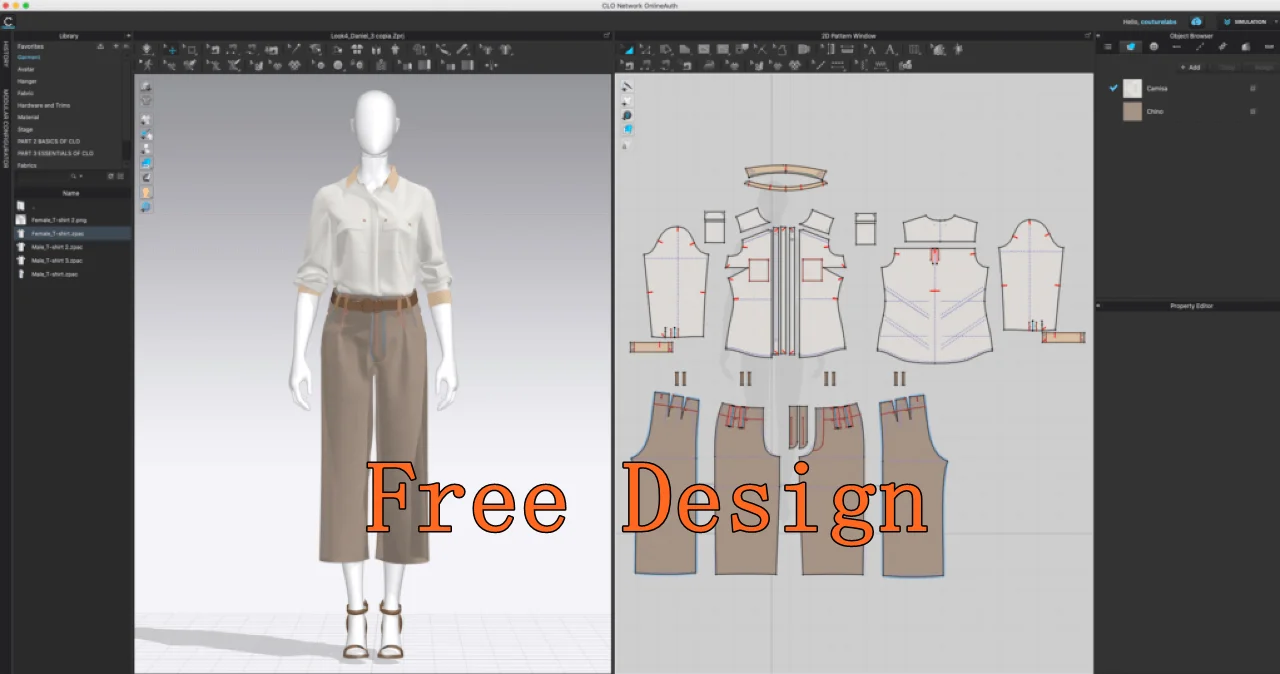Image resolution: width=1280 pixels, height=674 pixels.
Task: Switch to the Fabric tab in Object Browser
Action: click(x=1131, y=47)
